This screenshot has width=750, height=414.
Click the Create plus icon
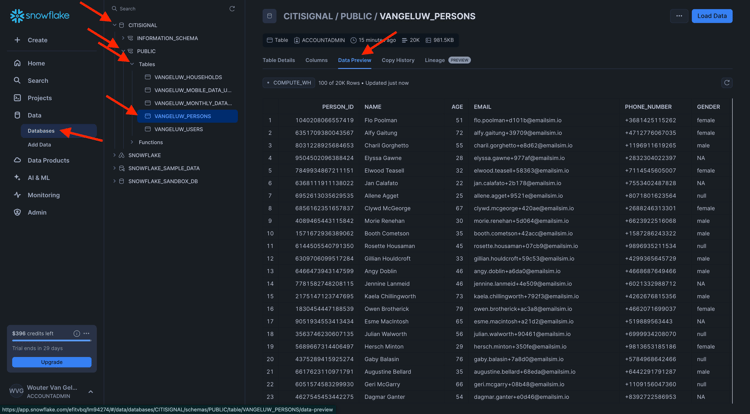(x=17, y=40)
